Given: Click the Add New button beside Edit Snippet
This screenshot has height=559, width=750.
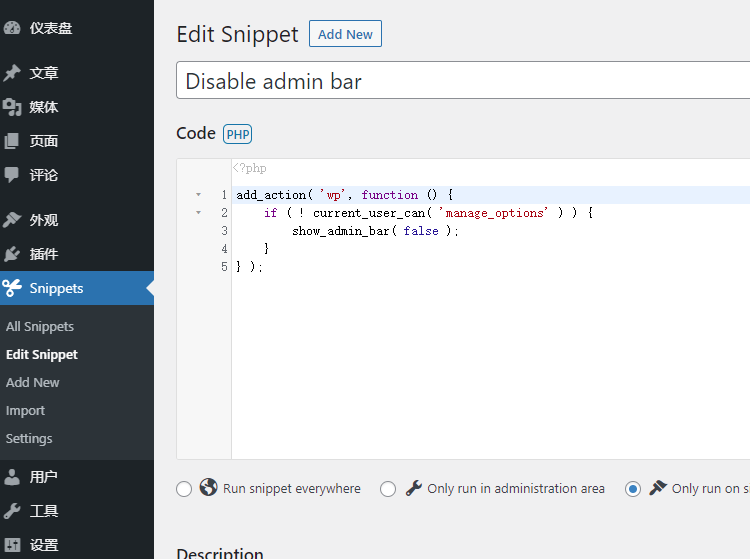Looking at the screenshot, I should point(345,34).
